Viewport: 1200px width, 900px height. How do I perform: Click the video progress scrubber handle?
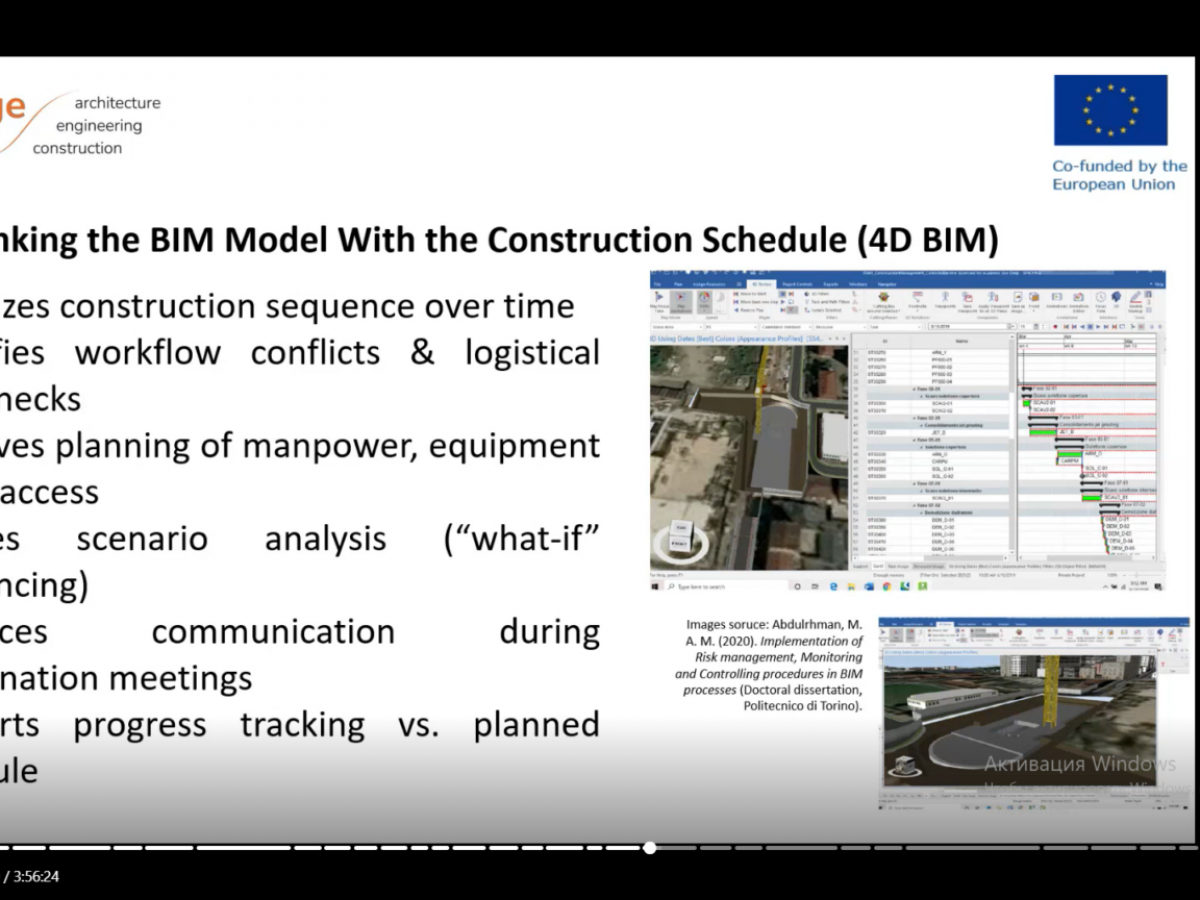coord(649,848)
